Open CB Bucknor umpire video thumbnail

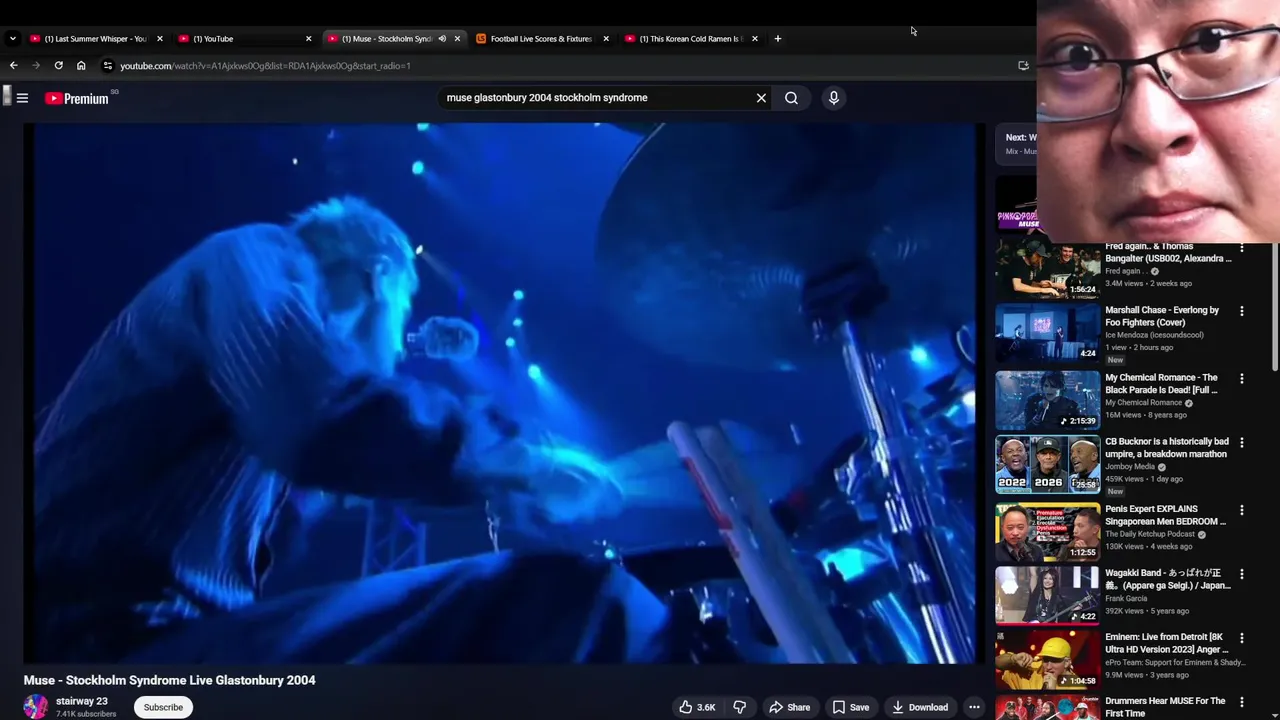[x=1047, y=464]
